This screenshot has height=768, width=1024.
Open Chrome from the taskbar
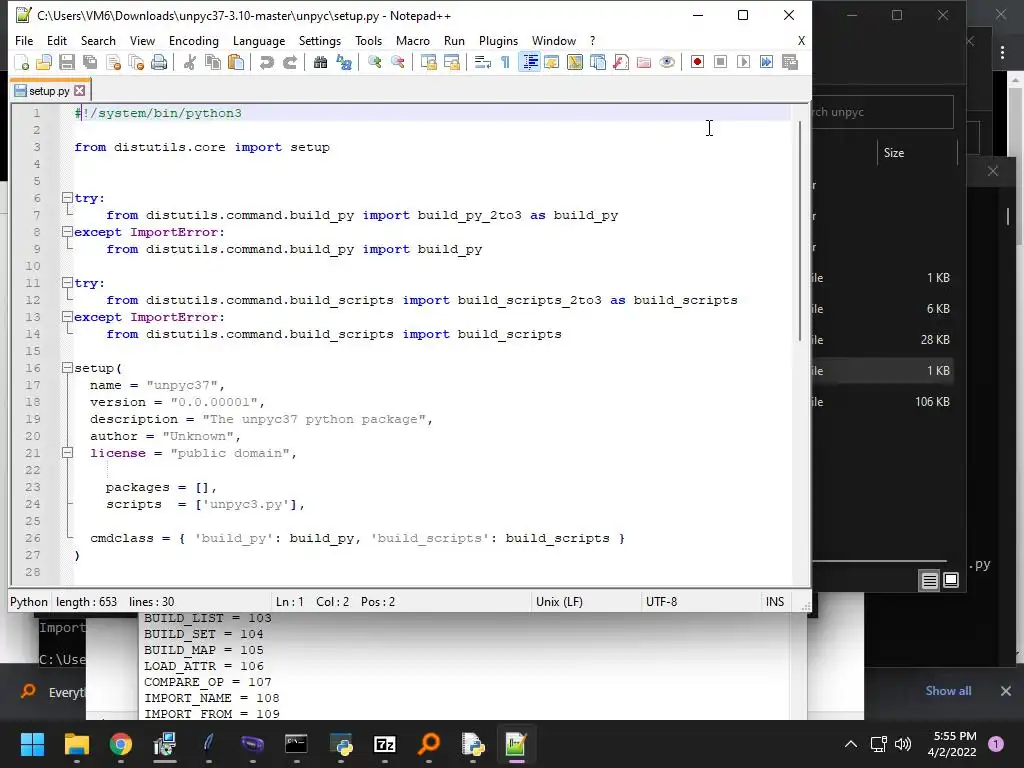coord(120,744)
